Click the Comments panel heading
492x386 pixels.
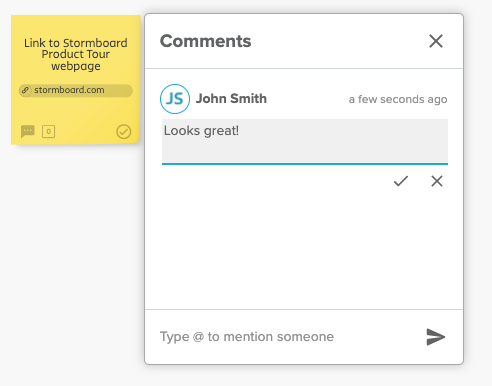[x=205, y=41]
